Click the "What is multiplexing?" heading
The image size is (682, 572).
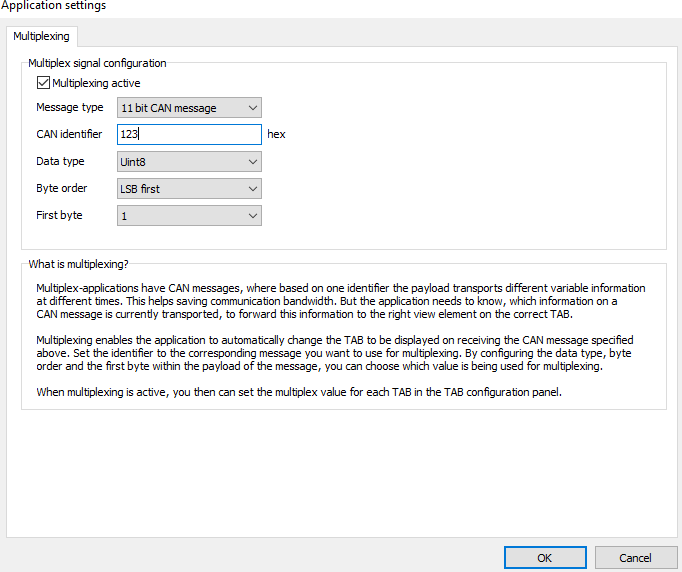(x=78, y=264)
